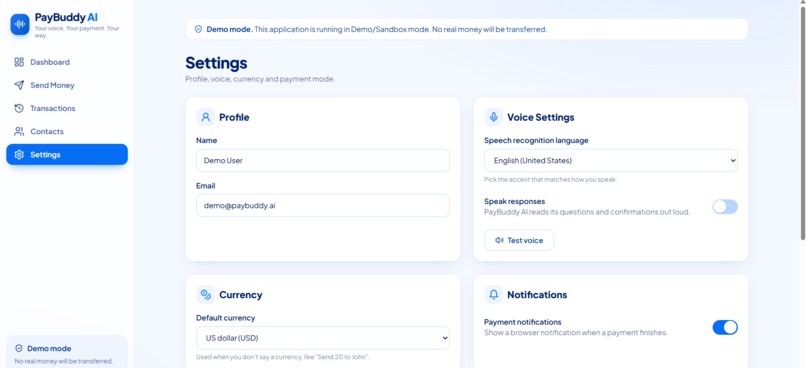
Task: Select the Settings menu item
Action: pos(67,155)
